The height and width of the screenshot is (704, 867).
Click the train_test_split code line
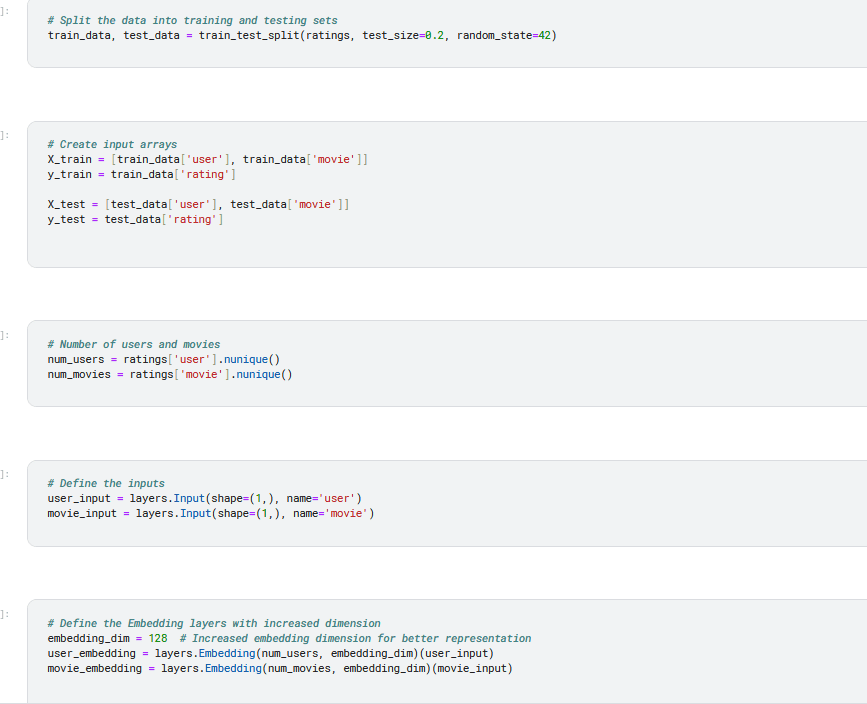[302, 35]
